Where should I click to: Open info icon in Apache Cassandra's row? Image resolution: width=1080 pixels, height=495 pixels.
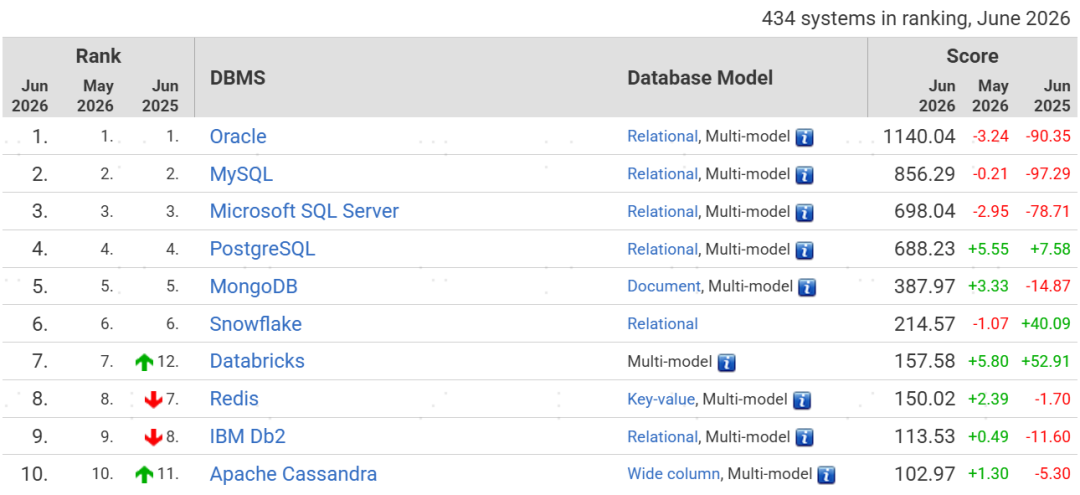827,474
